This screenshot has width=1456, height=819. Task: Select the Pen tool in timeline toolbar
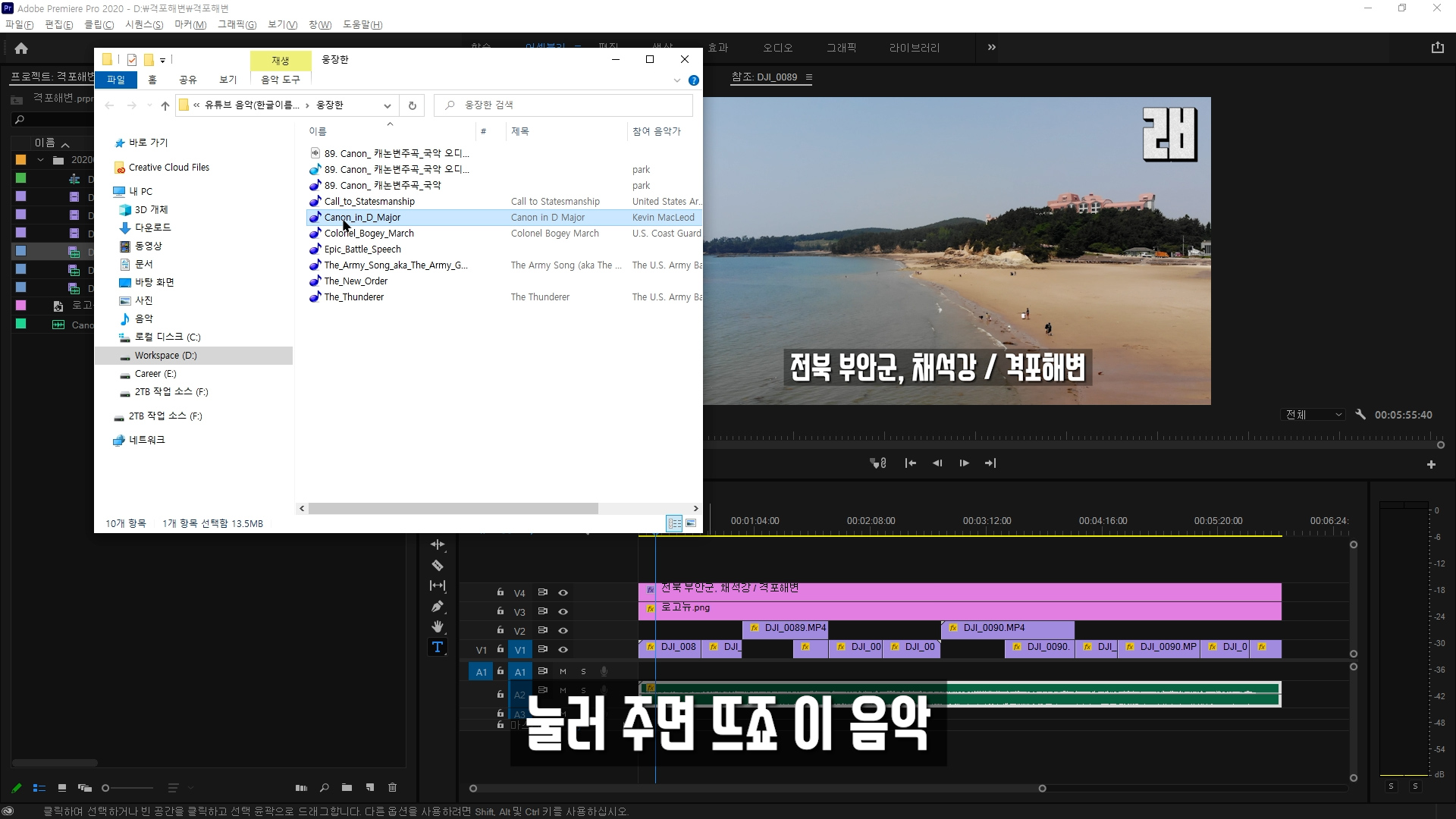pyautogui.click(x=438, y=607)
